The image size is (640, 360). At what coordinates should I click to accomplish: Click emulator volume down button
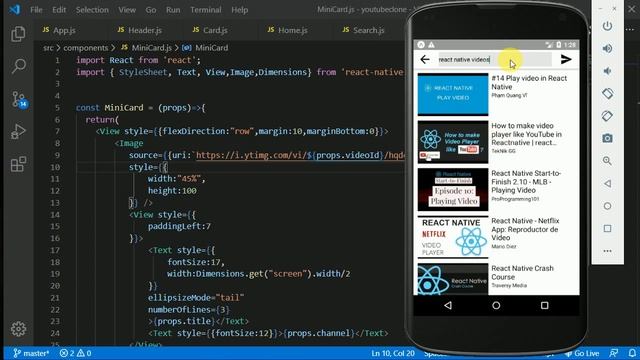click(x=607, y=71)
